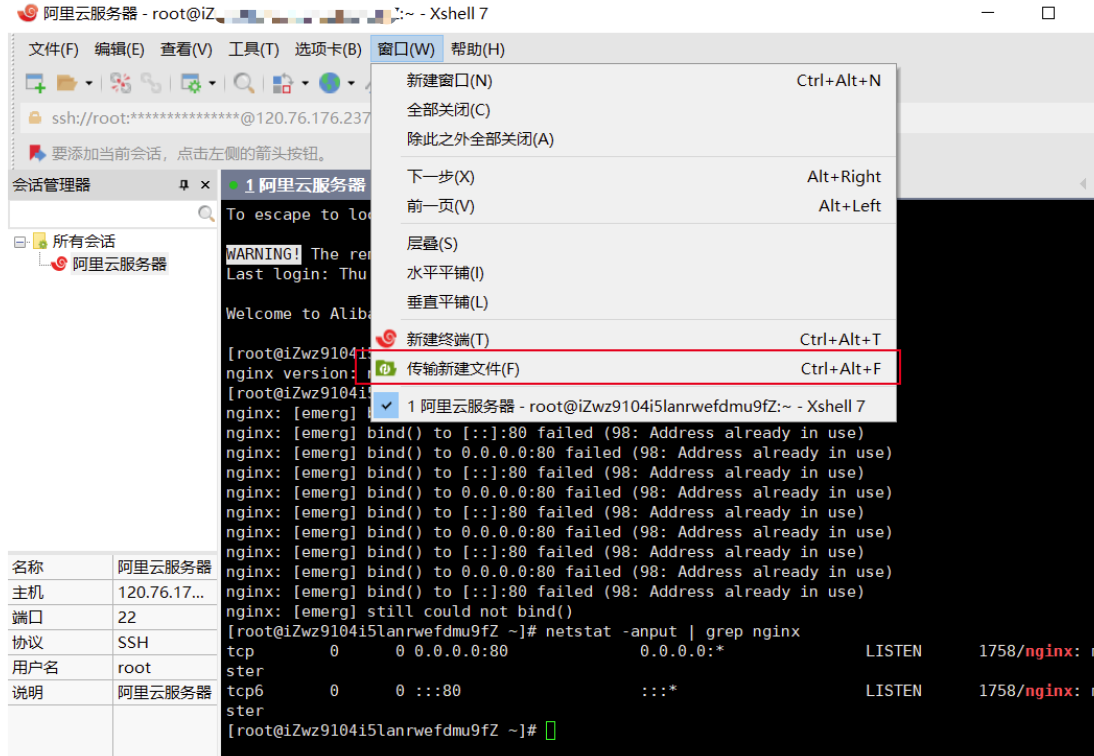Switch to the 1 阿里云服务器 session tab
The height and width of the screenshot is (756, 1094).
(x=297, y=186)
